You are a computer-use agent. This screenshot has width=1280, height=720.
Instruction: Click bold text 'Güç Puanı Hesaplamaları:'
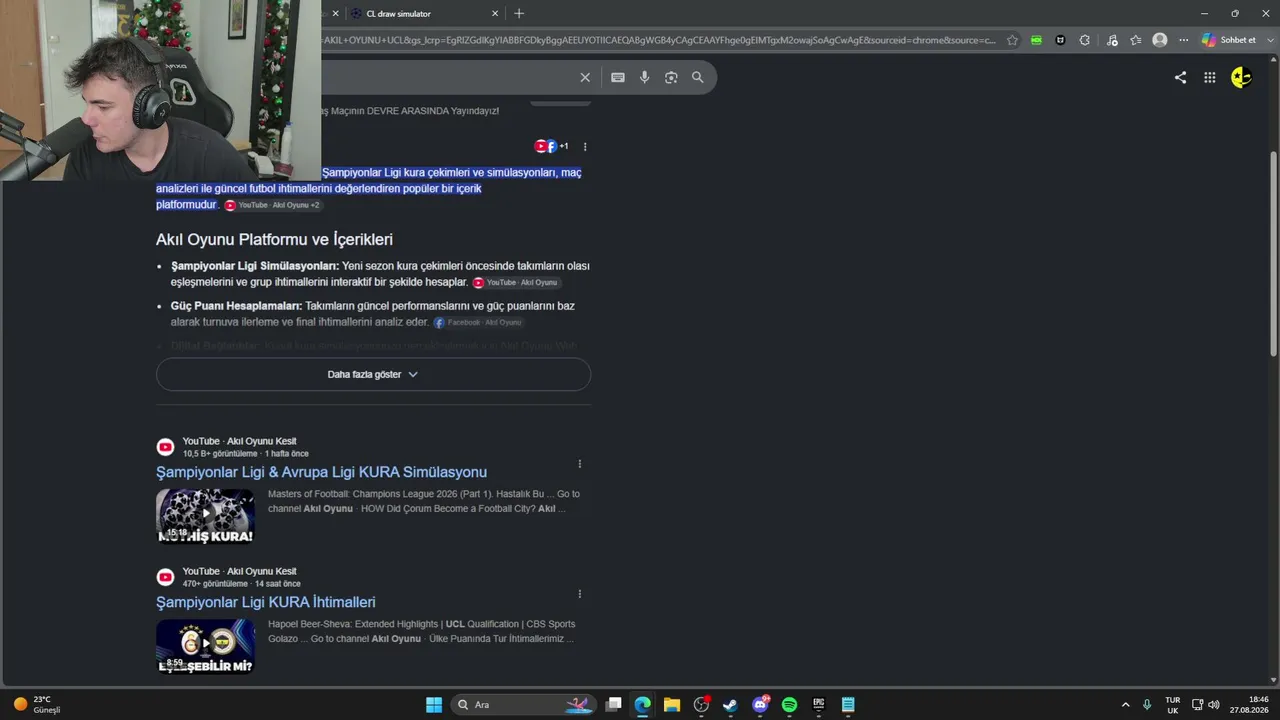point(236,306)
